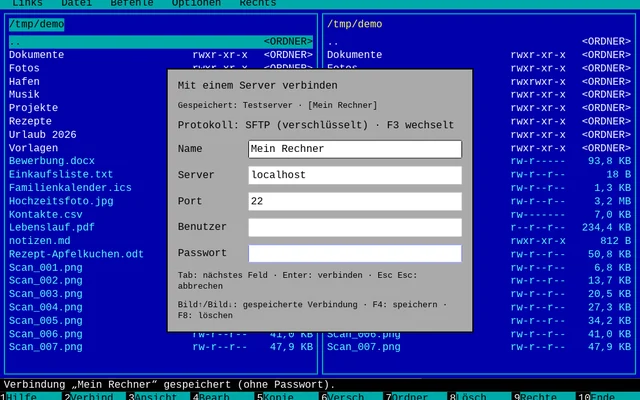Screen dimensions: 640x400
Task: Select the Musik folder
Action: coord(24,95)
